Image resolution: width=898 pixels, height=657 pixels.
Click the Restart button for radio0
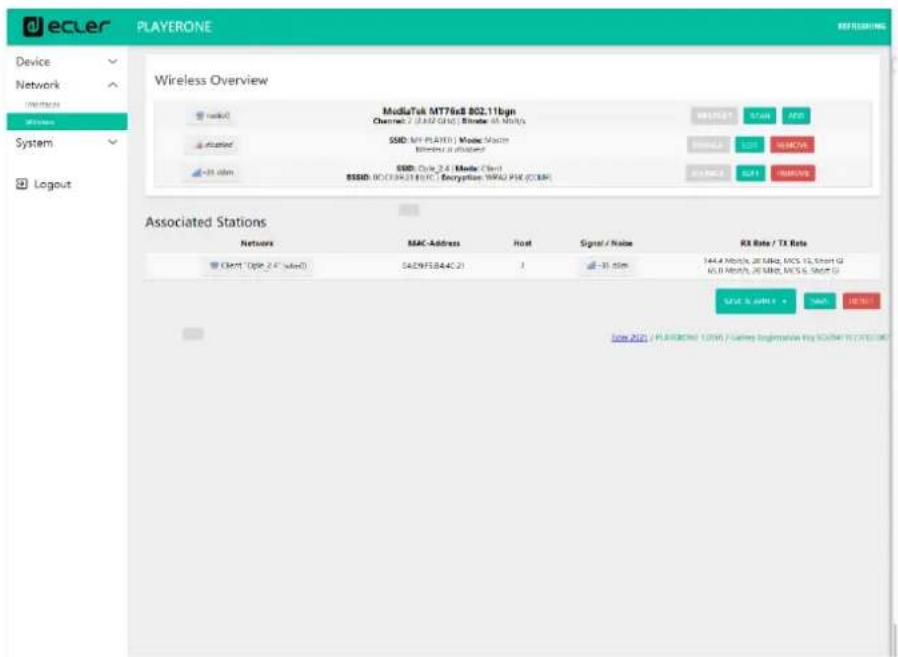tap(714, 116)
